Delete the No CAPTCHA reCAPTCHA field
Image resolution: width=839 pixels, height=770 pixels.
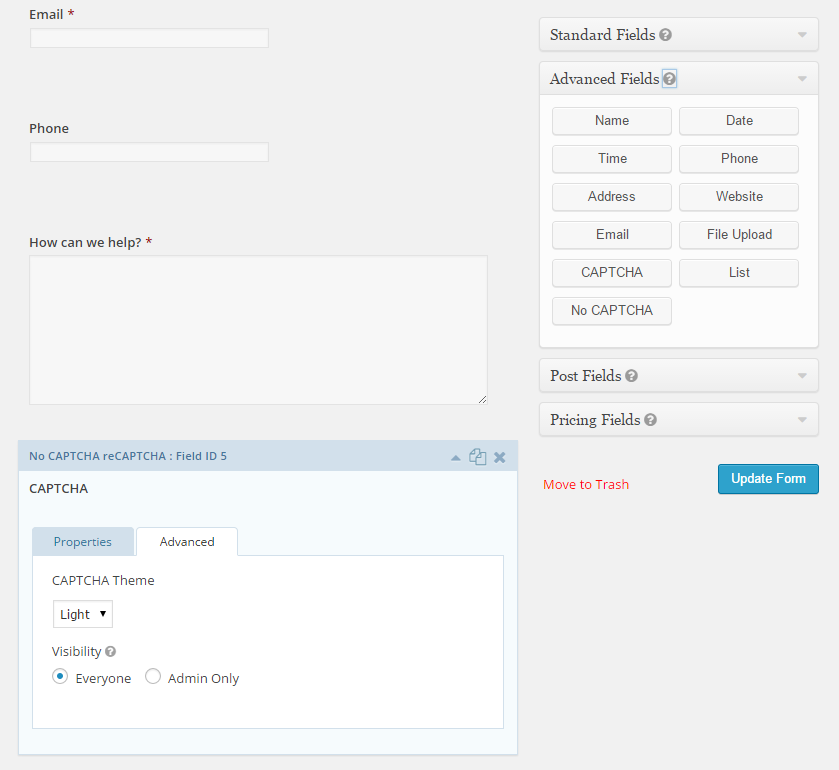[500, 457]
